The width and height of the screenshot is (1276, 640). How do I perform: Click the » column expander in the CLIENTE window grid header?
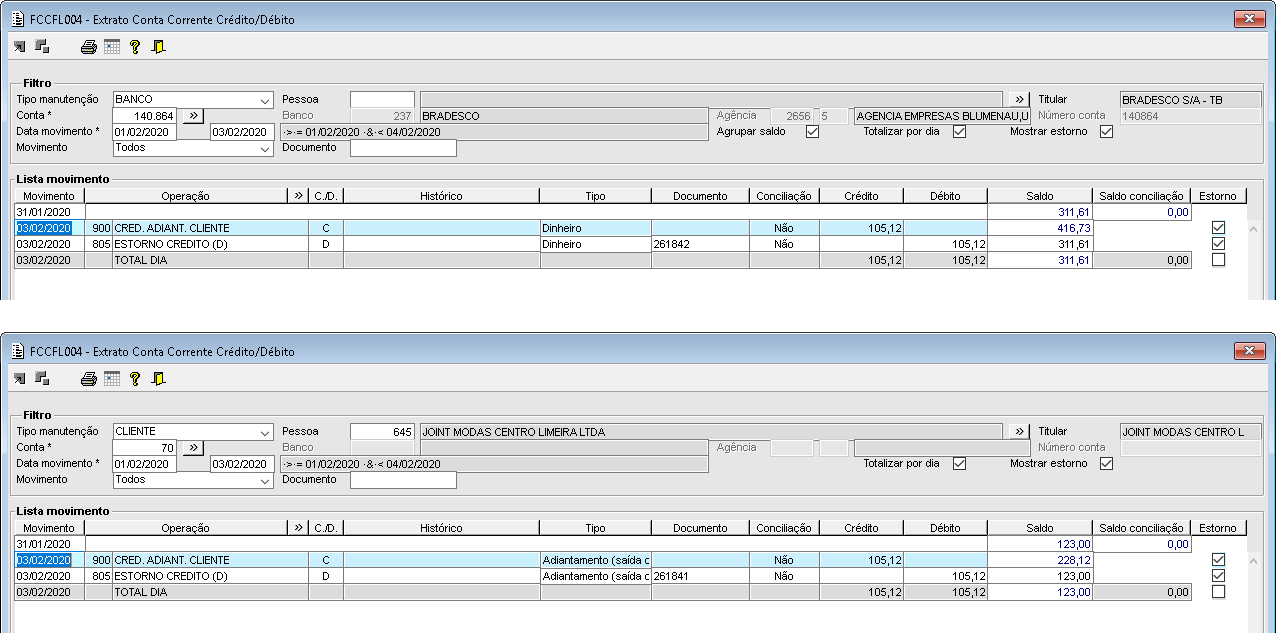pos(297,528)
